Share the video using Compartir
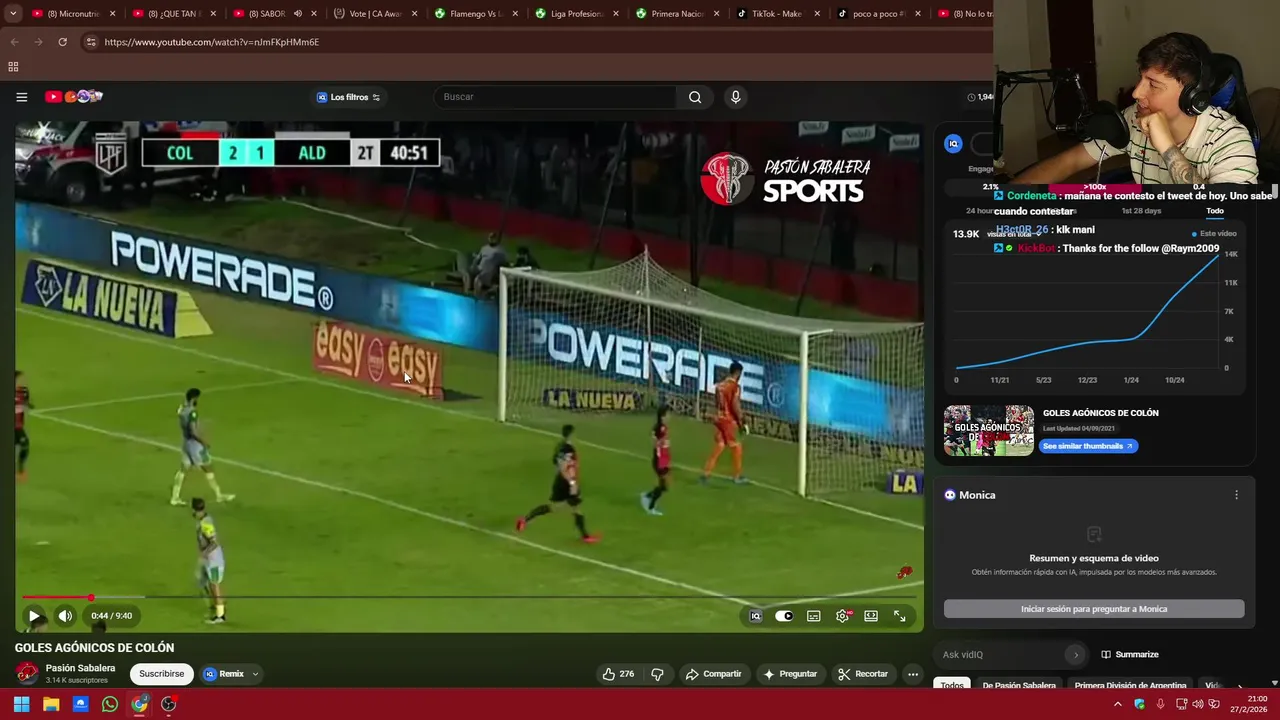The width and height of the screenshot is (1280, 720). pyautogui.click(x=713, y=674)
